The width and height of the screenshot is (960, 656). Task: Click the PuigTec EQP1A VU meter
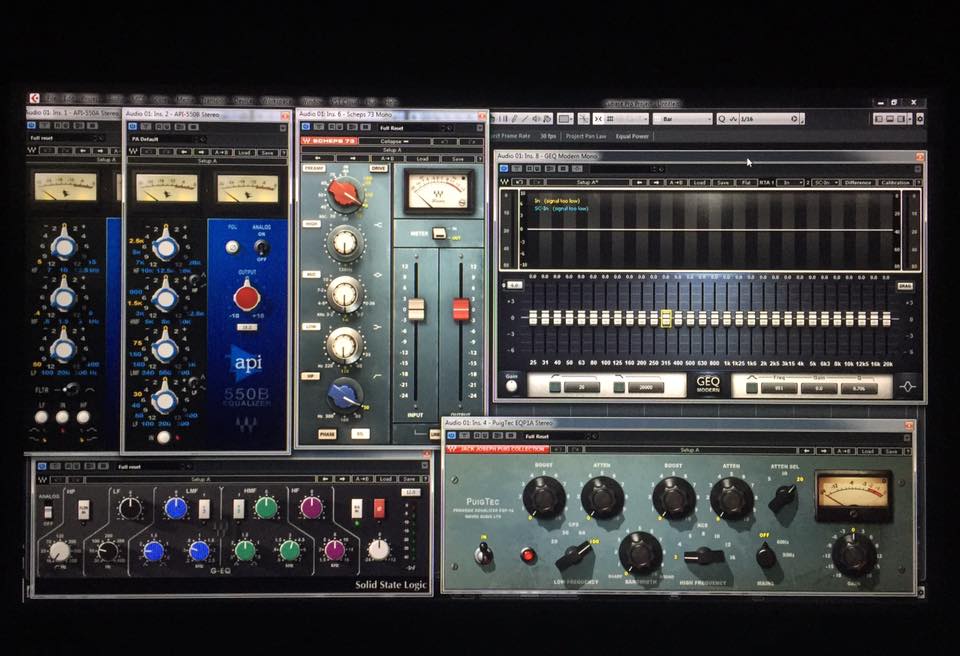click(853, 495)
